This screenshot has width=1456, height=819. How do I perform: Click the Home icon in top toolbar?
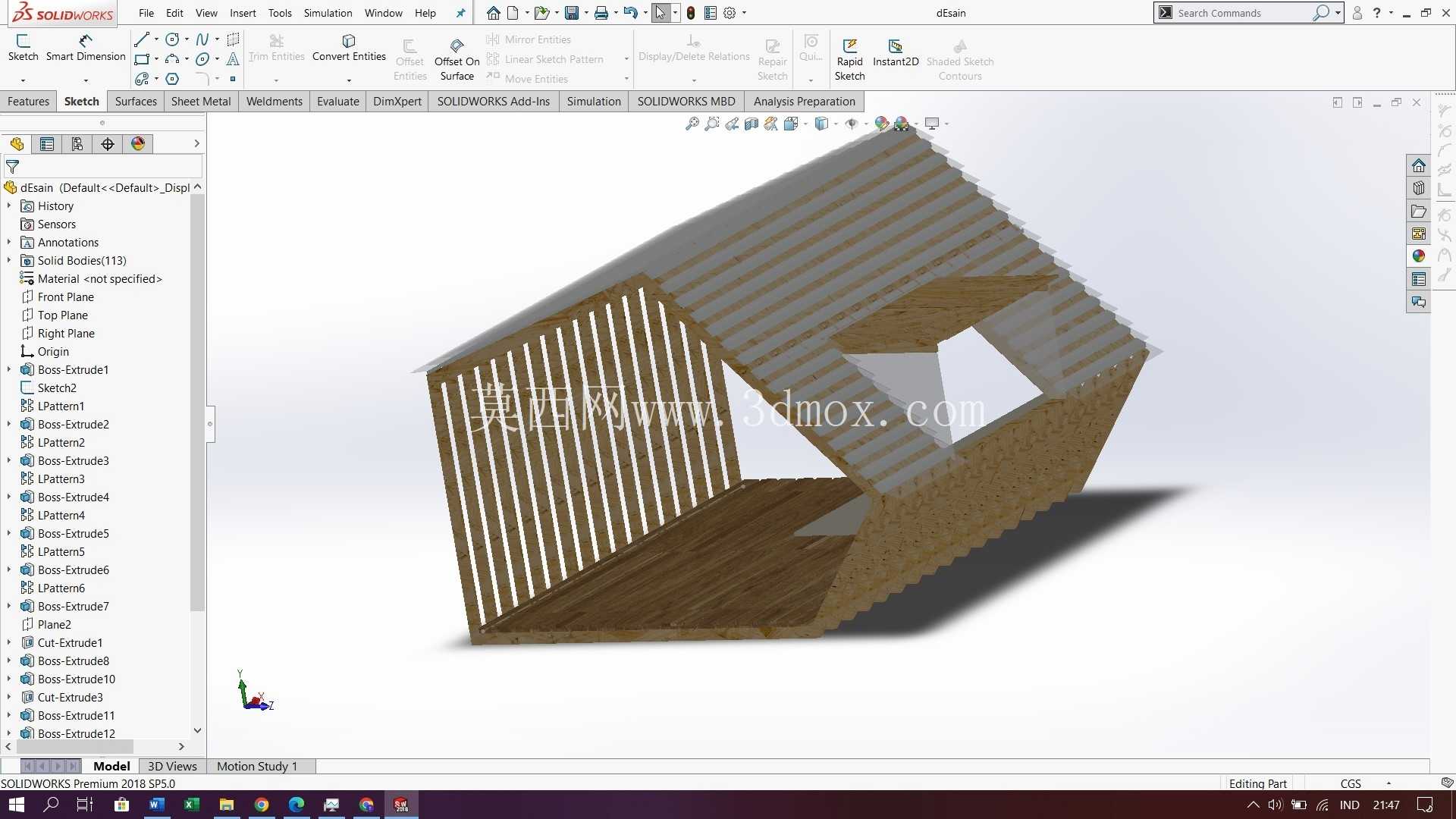494,13
